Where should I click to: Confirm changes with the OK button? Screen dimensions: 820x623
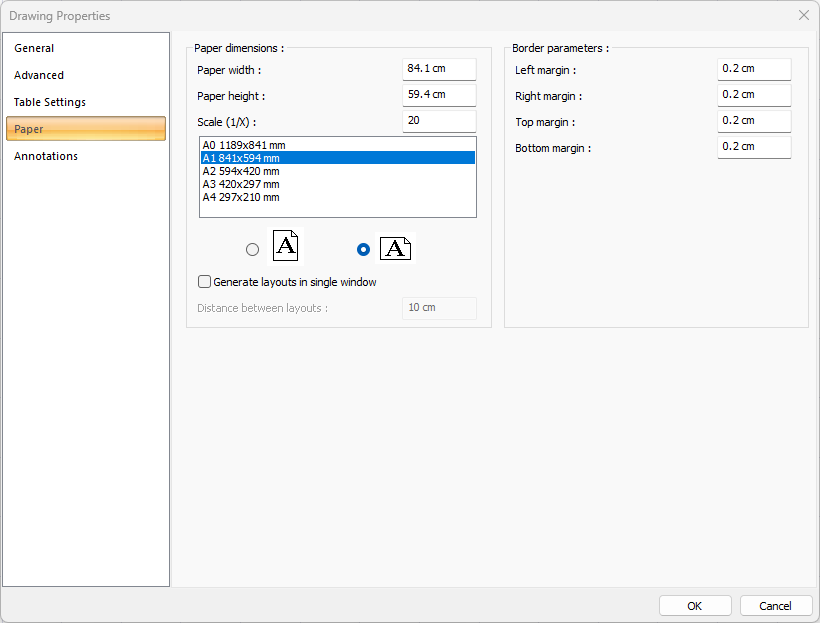[695, 606]
